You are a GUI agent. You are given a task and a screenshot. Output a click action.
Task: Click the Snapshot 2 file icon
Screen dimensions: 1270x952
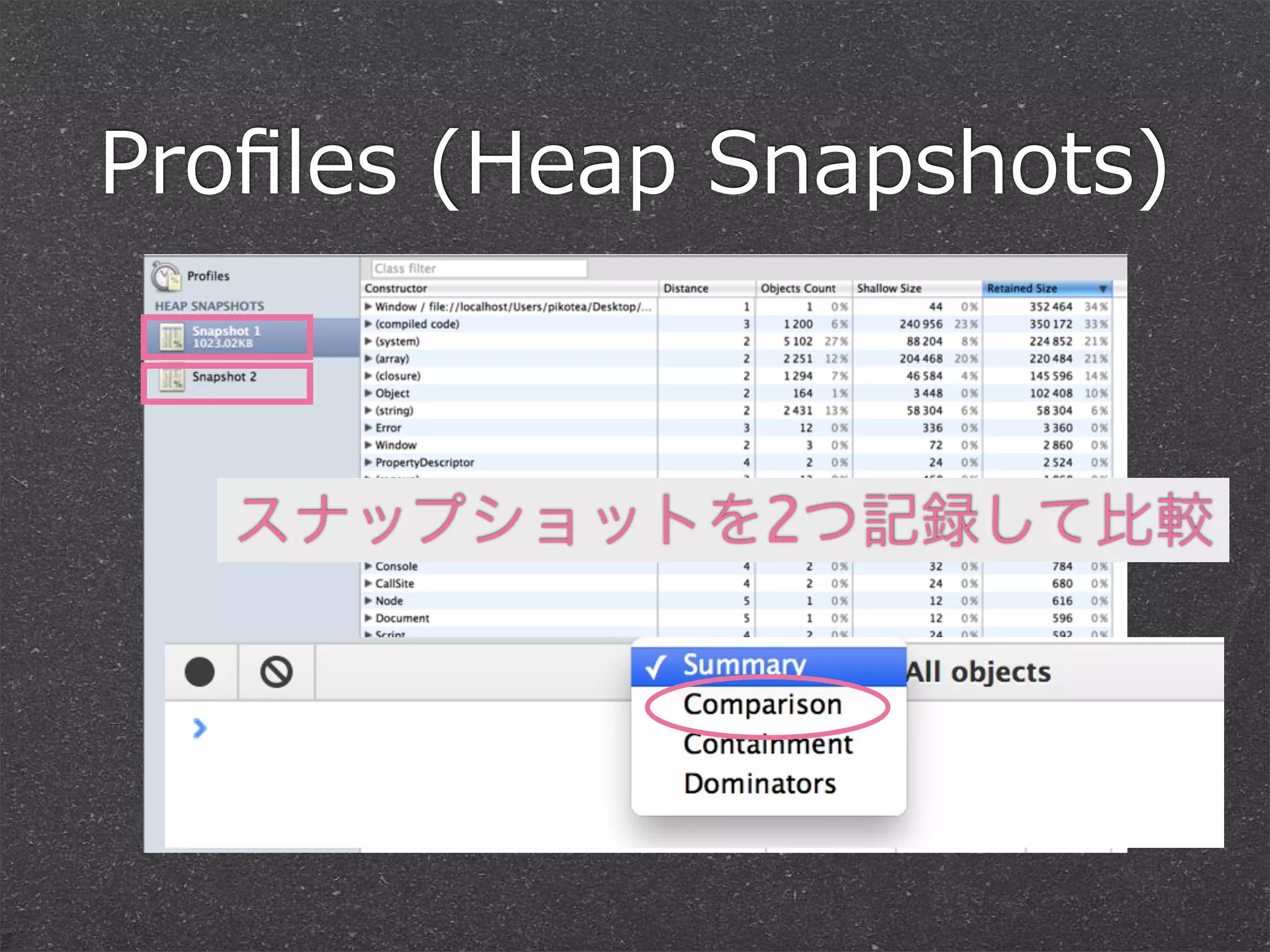pyautogui.click(x=172, y=379)
